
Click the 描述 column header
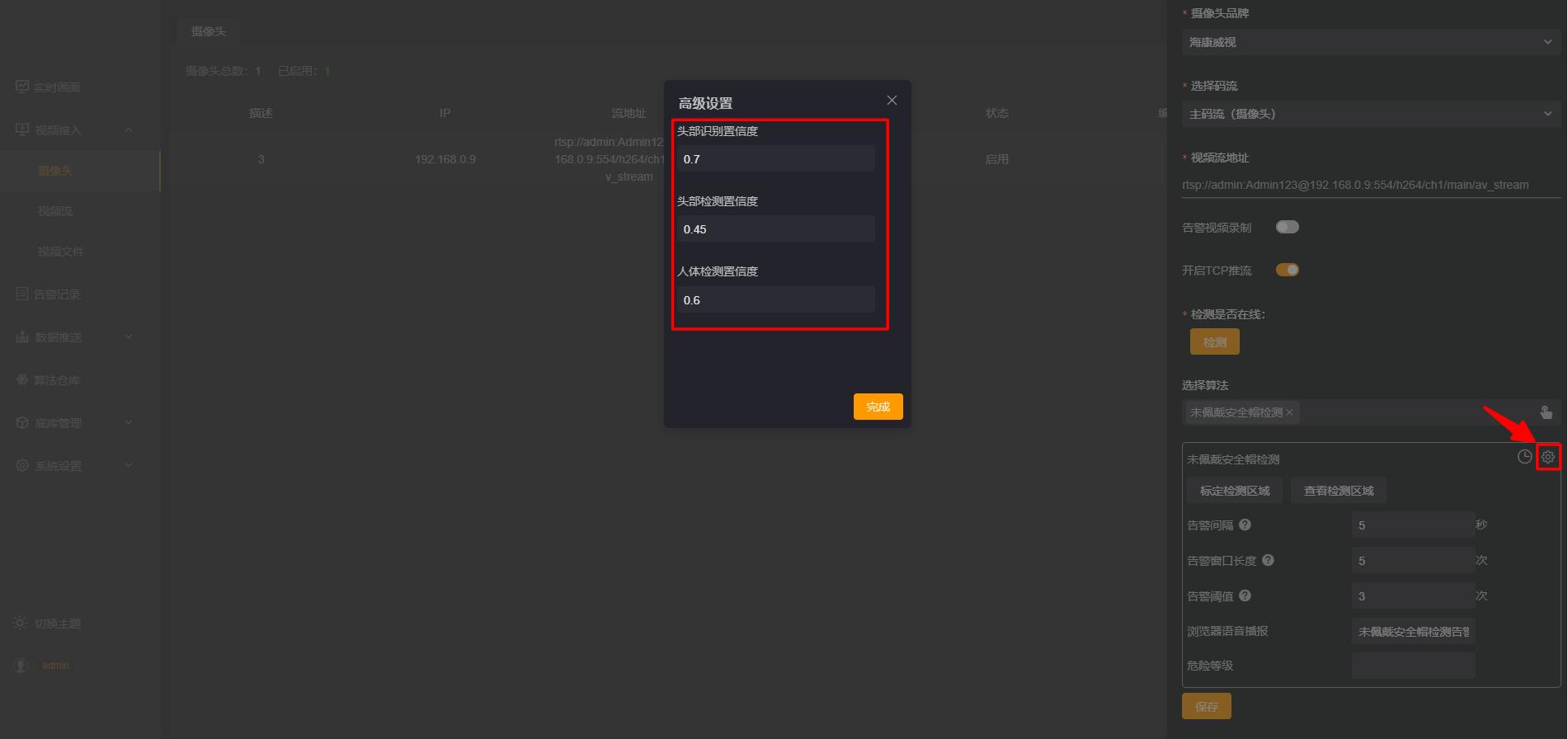[x=261, y=113]
